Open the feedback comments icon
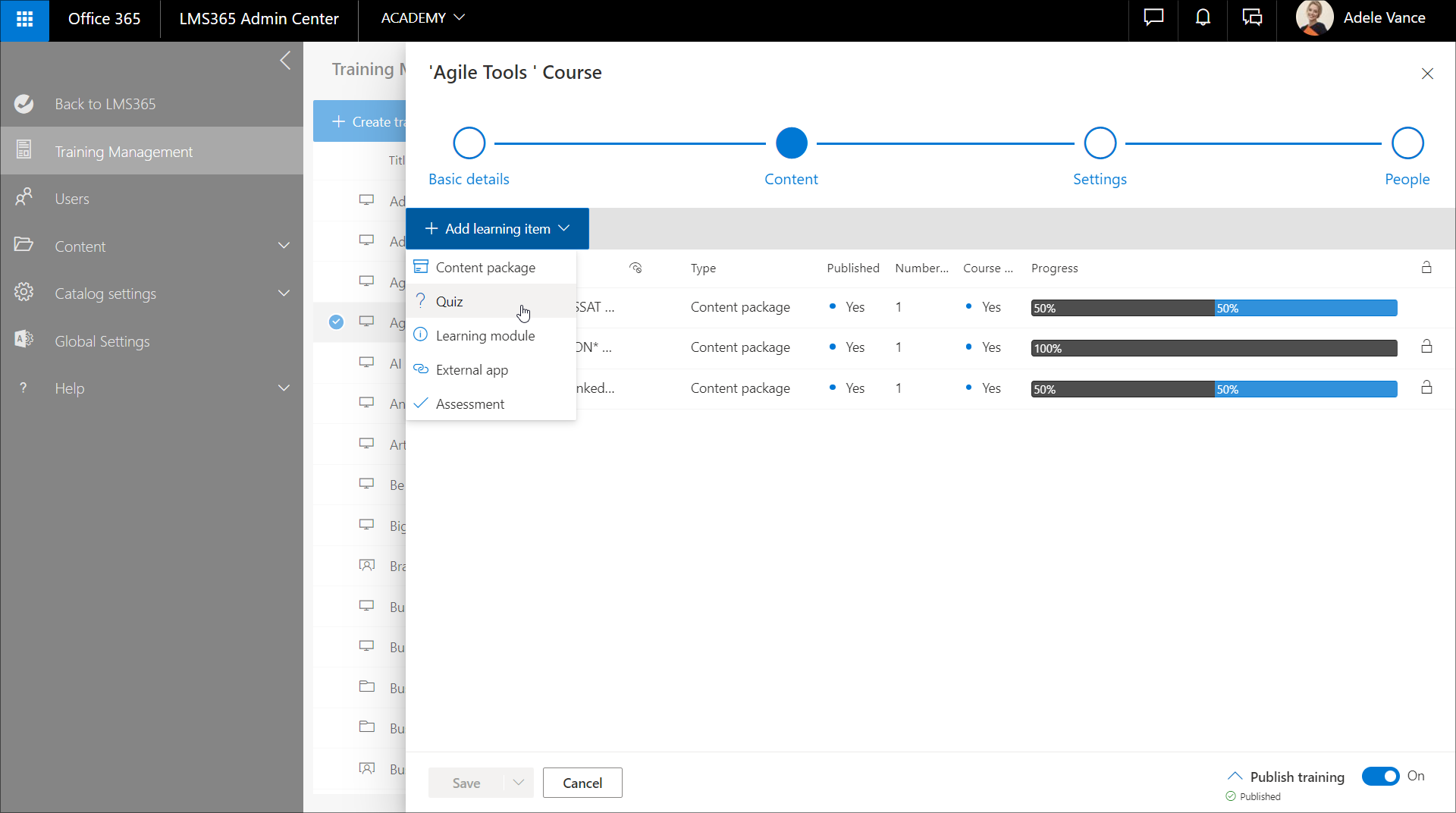This screenshot has height=813, width=1456. [1252, 18]
